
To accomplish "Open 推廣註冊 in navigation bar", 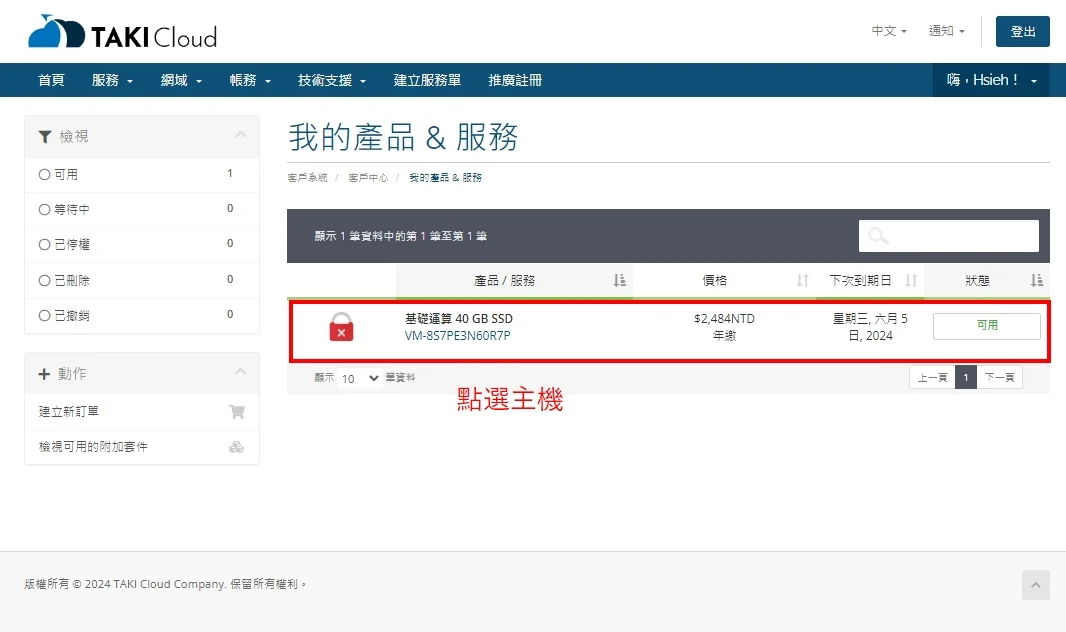I will (515, 80).
